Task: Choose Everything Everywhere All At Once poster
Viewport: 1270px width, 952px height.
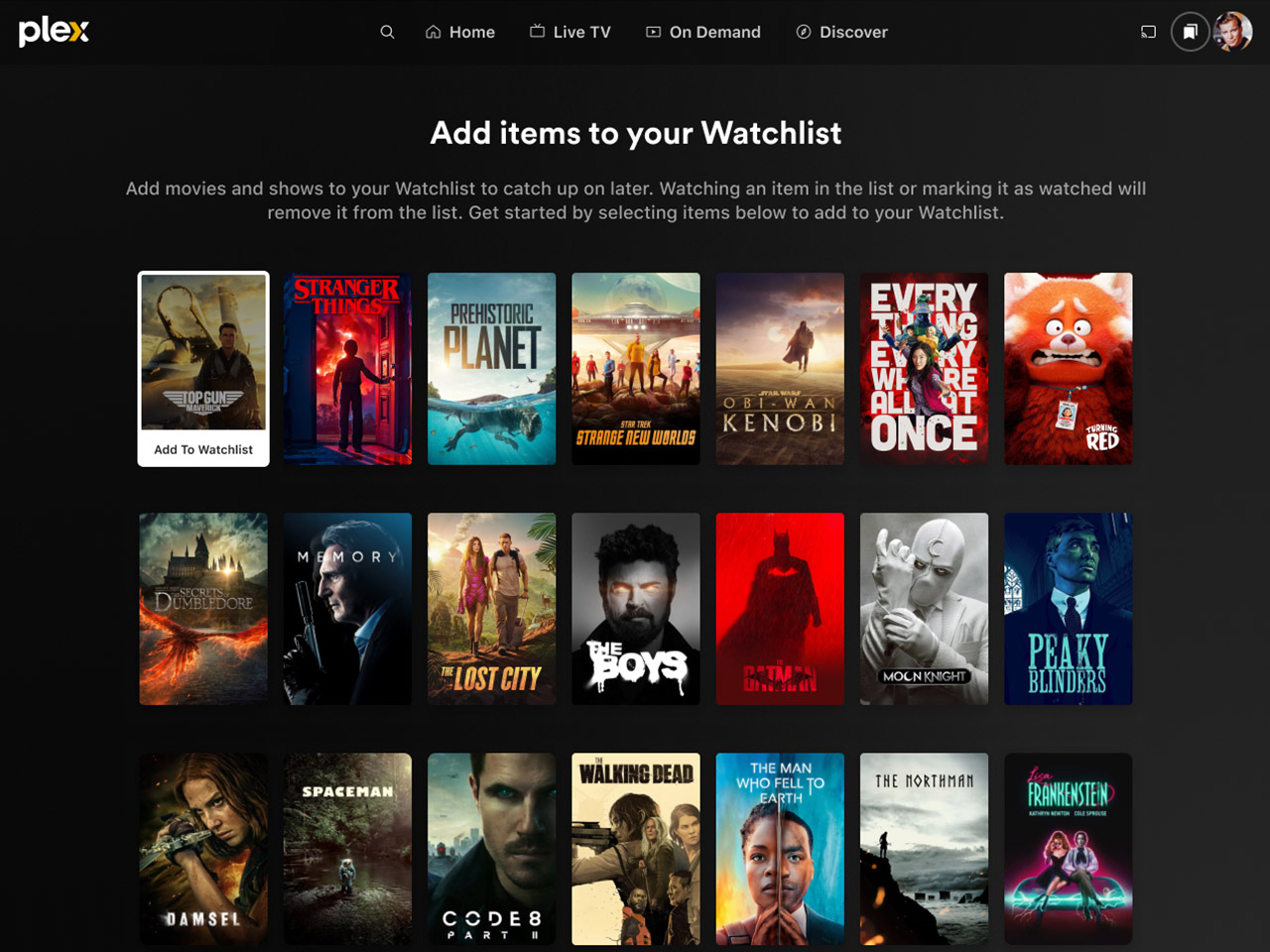Action: pyautogui.click(x=924, y=369)
